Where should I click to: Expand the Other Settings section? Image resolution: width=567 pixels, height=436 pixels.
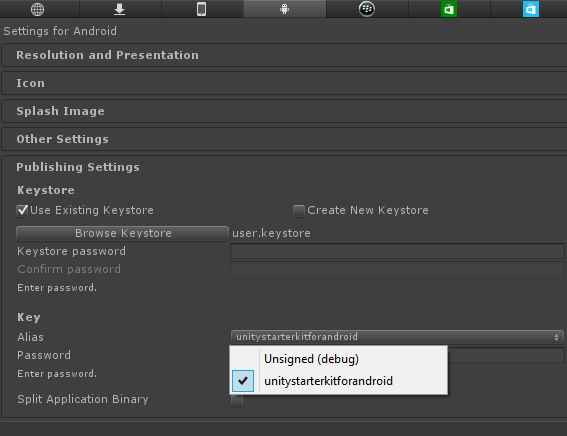[284, 139]
